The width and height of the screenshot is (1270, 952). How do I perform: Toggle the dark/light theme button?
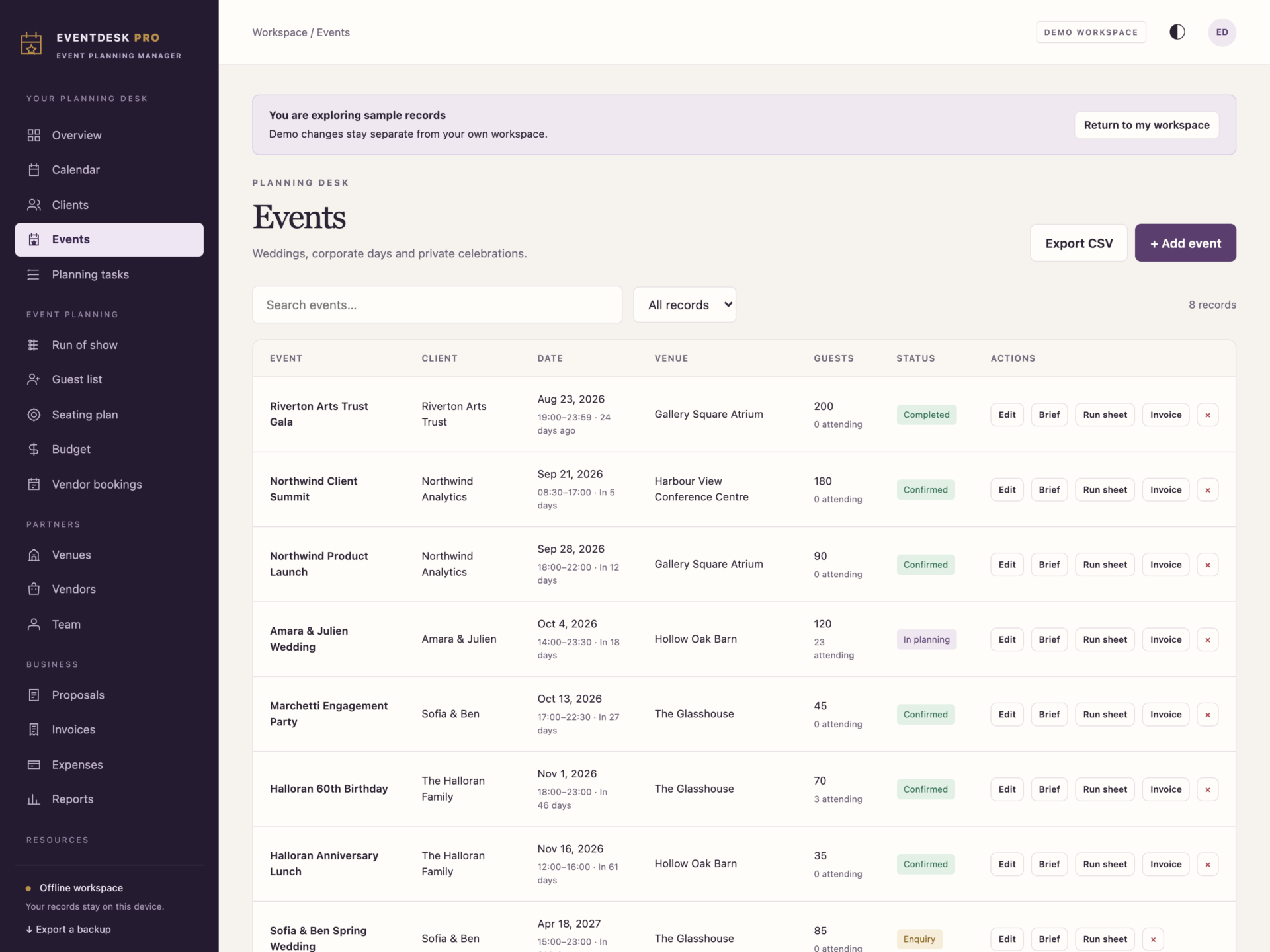pyautogui.click(x=1177, y=32)
